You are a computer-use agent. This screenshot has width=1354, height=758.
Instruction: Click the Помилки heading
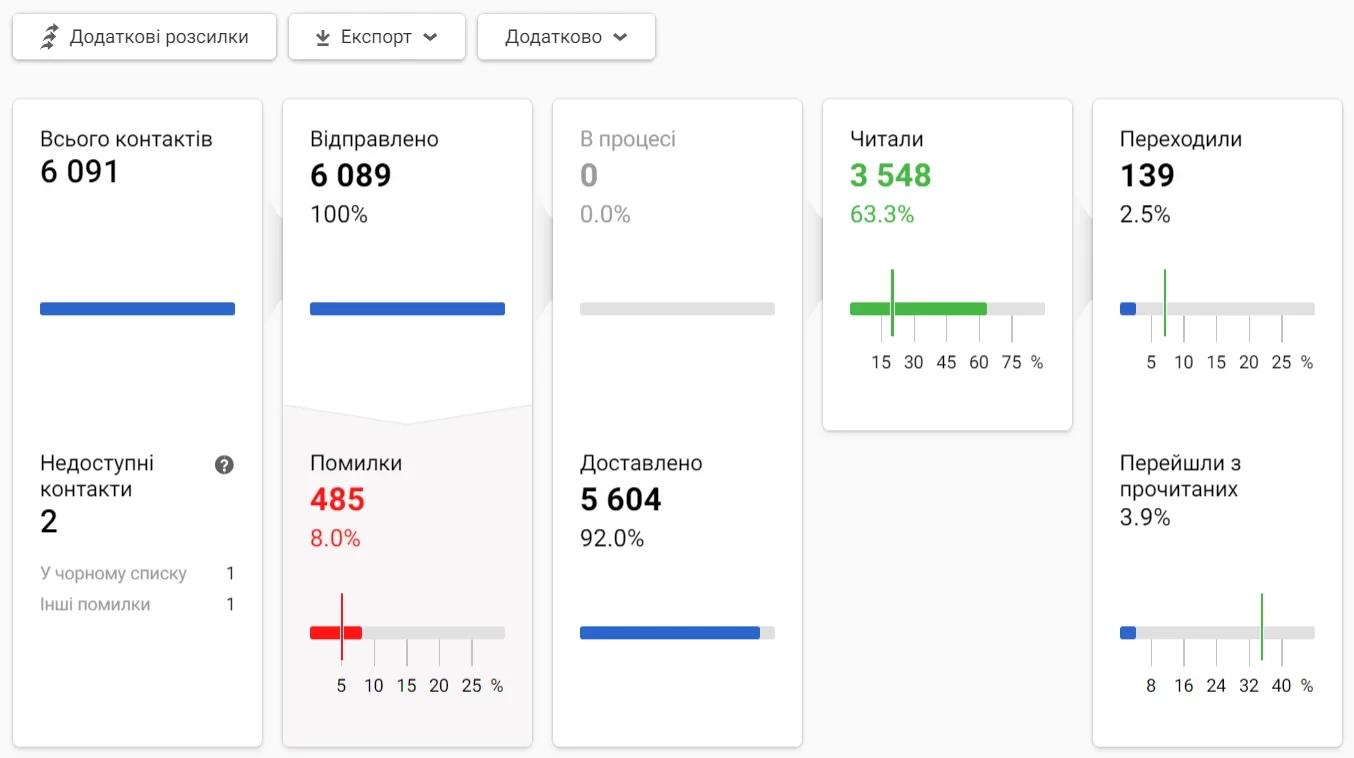click(x=356, y=463)
